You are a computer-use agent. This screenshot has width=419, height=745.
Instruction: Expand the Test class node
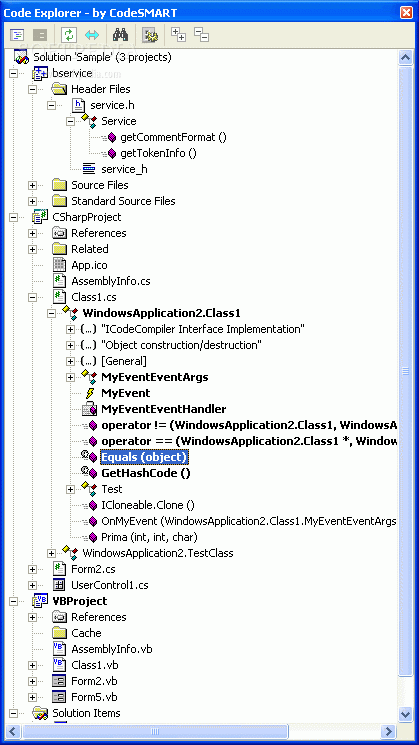click(70, 489)
